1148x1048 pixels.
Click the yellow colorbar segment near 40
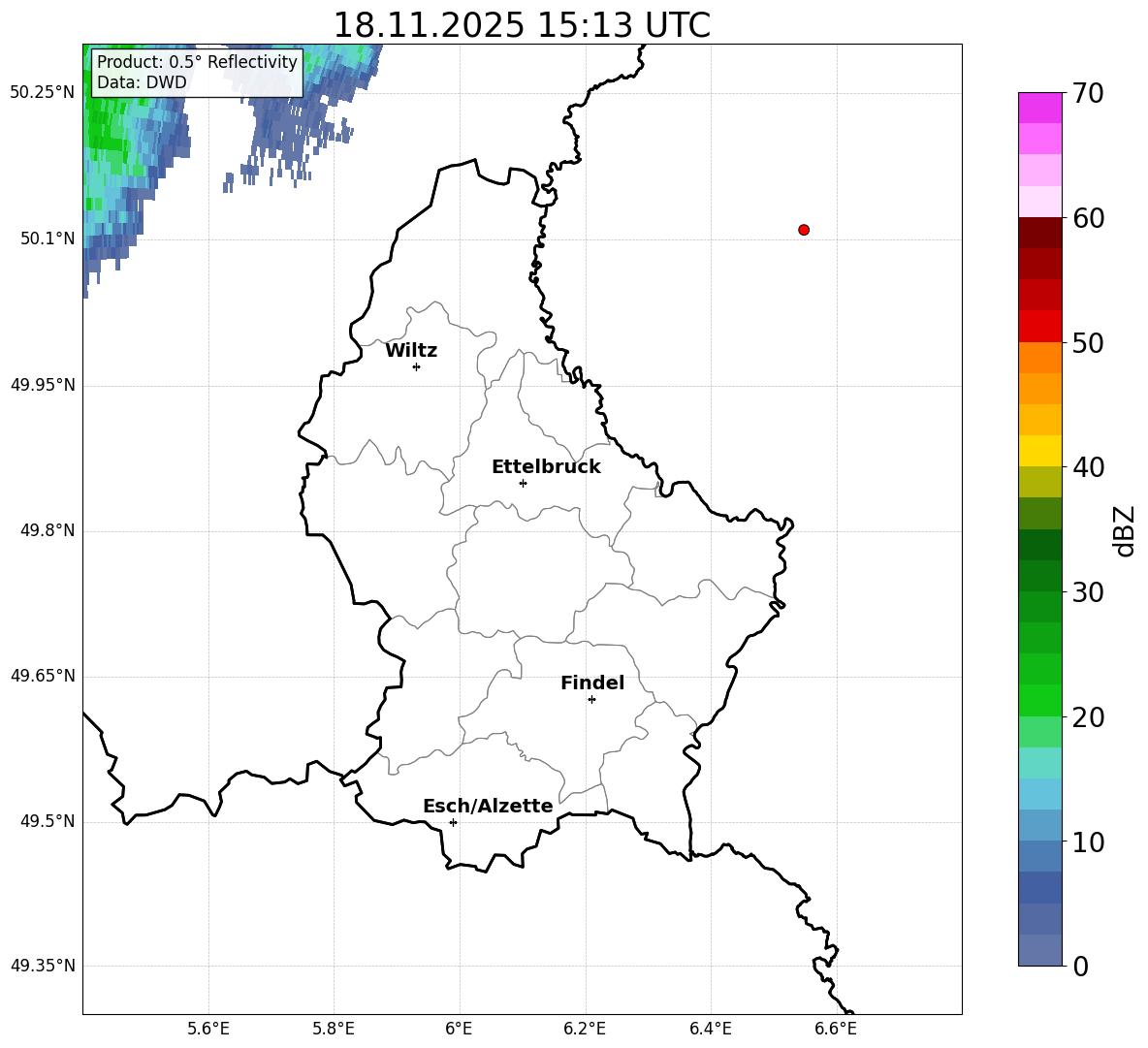tap(1039, 451)
